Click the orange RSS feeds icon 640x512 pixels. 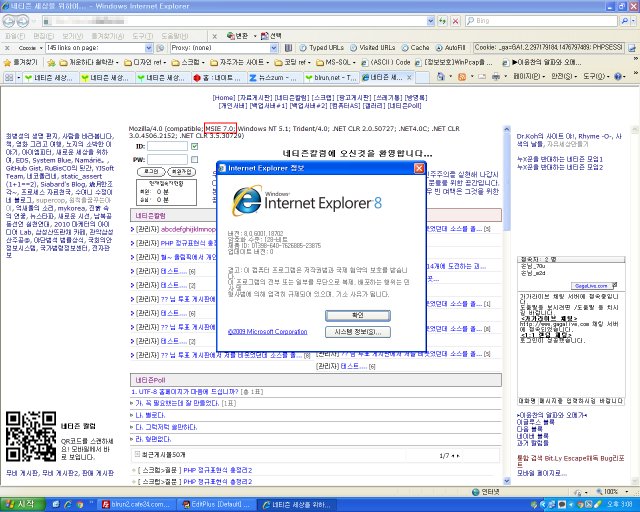pos(462,76)
